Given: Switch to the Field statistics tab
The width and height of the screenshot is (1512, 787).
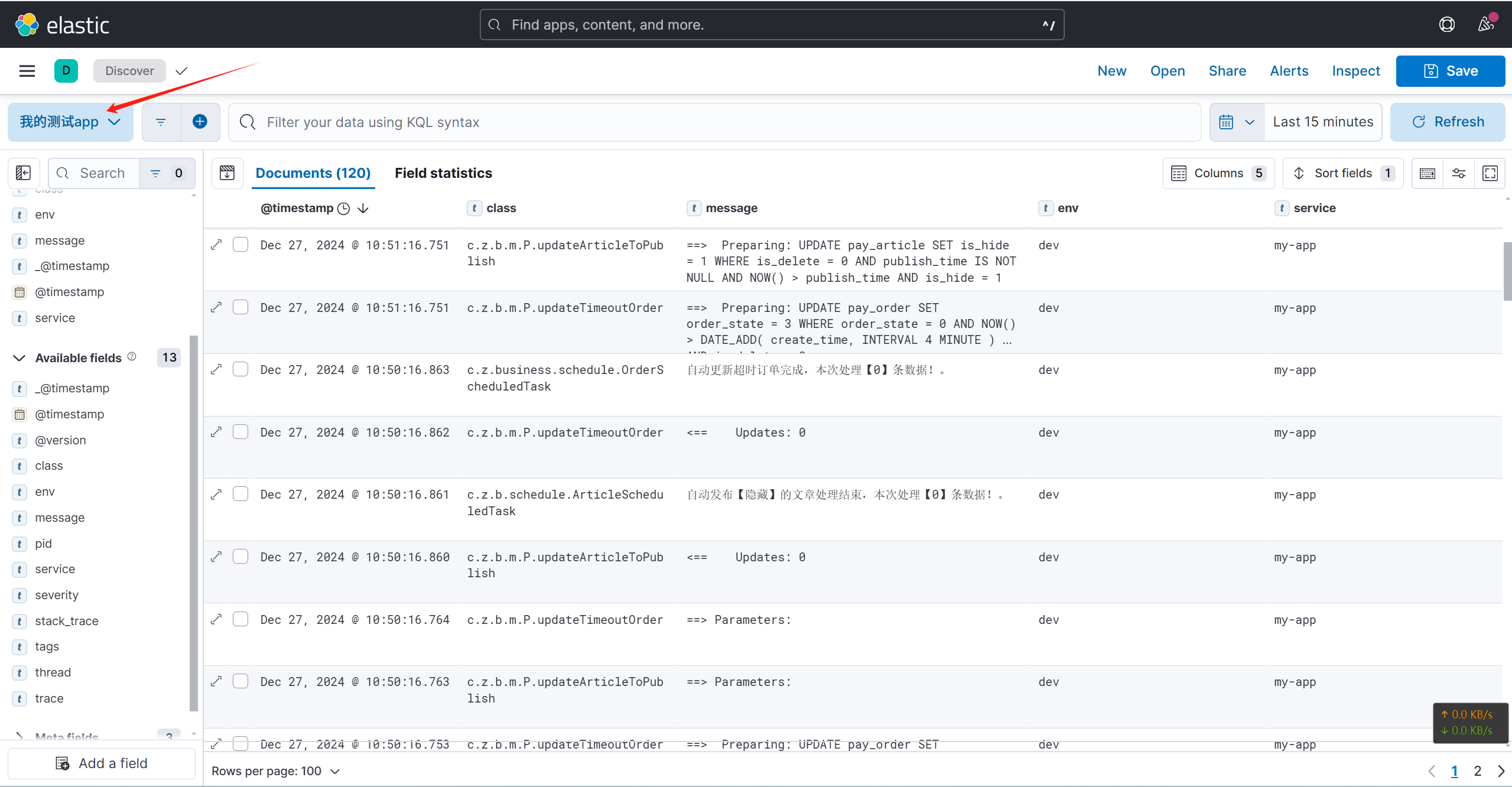Looking at the screenshot, I should pyautogui.click(x=443, y=173).
